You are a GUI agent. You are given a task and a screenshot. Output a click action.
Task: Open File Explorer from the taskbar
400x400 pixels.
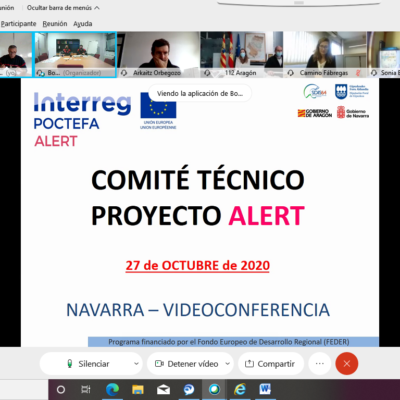point(138,389)
